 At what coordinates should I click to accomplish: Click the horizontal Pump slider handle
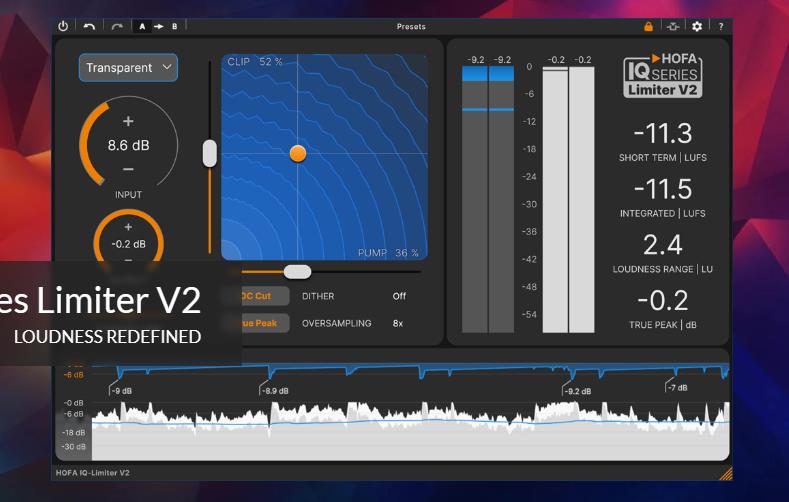pyautogui.click(x=297, y=271)
